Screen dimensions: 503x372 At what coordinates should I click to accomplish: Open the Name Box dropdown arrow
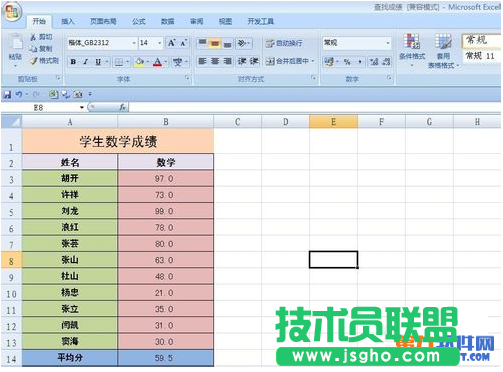(82, 107)
